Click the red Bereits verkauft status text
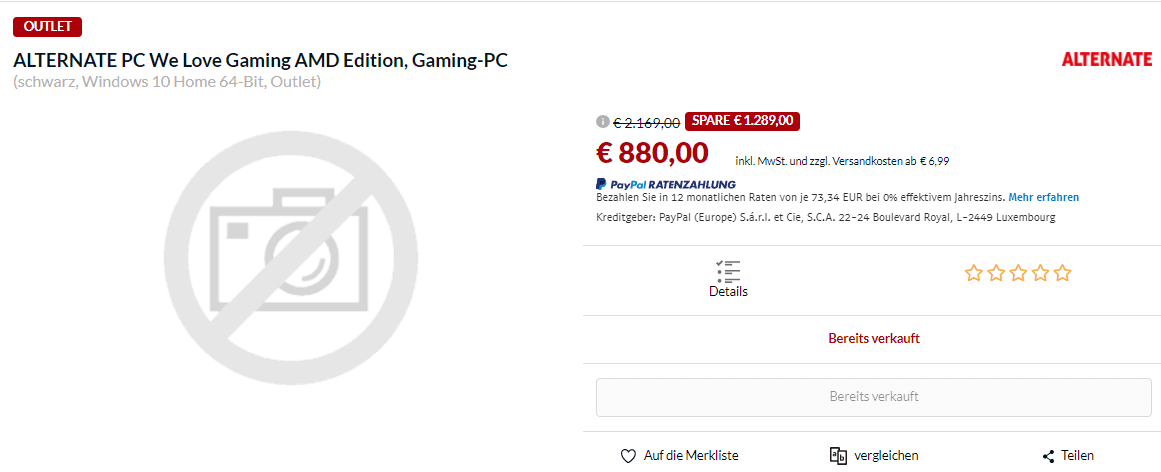 pos(873,338)
